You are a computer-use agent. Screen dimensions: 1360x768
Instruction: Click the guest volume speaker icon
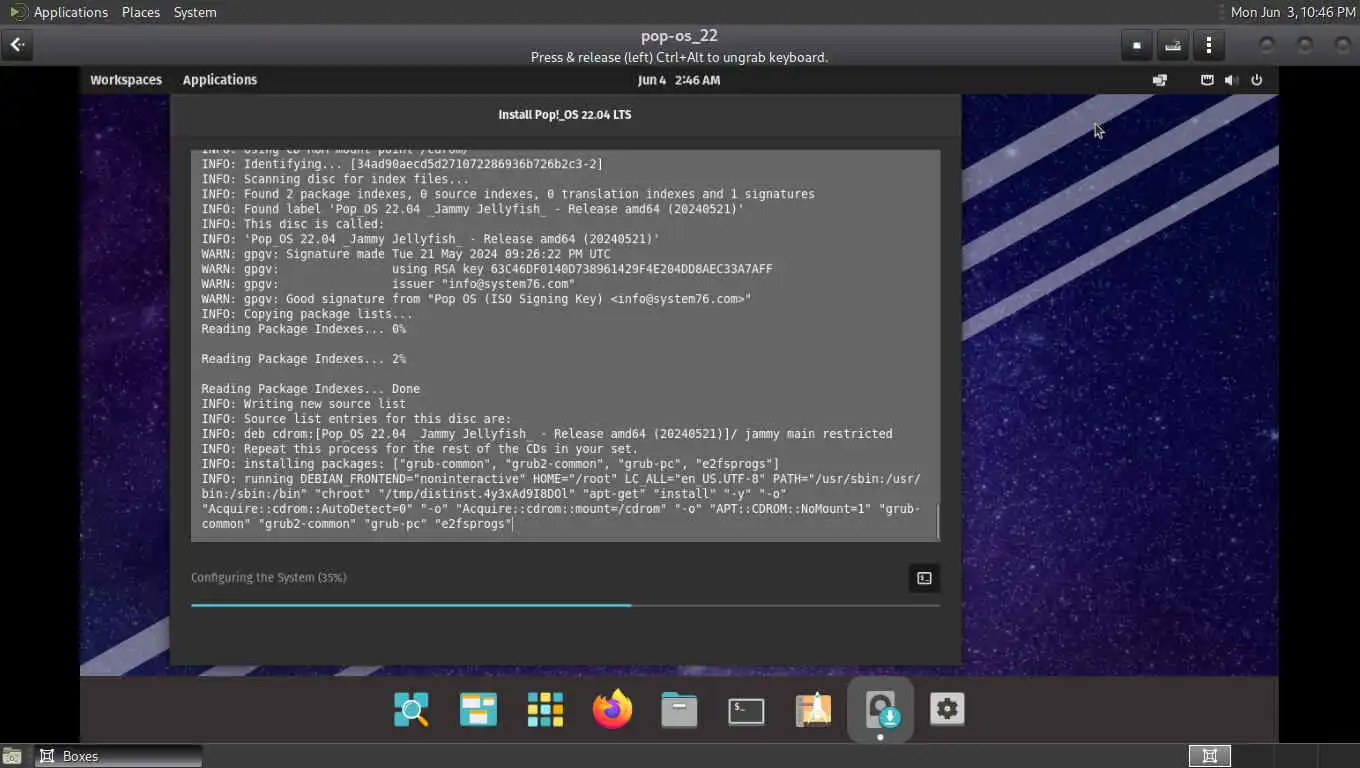click(1232, 80)
